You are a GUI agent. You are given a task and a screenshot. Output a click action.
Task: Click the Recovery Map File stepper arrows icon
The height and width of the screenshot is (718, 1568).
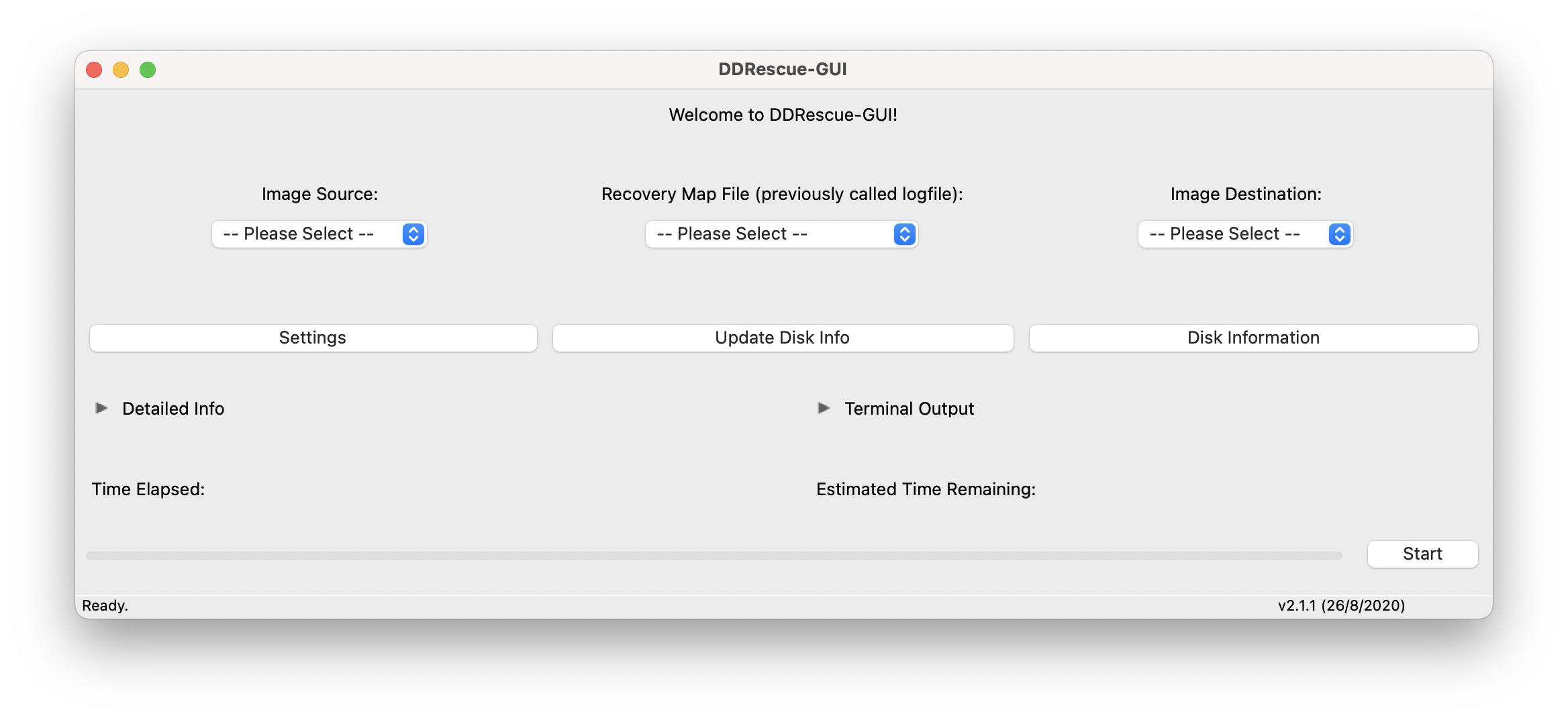pos(905,234)
